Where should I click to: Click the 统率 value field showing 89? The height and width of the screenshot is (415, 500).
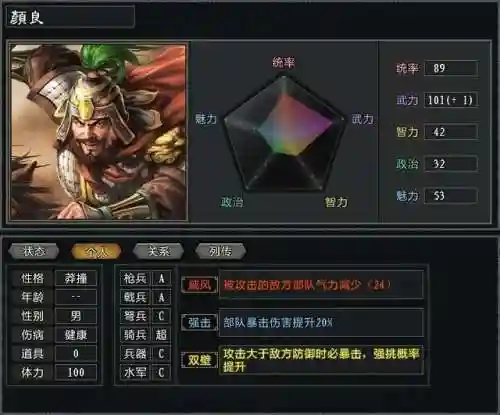tap(451, 68)
